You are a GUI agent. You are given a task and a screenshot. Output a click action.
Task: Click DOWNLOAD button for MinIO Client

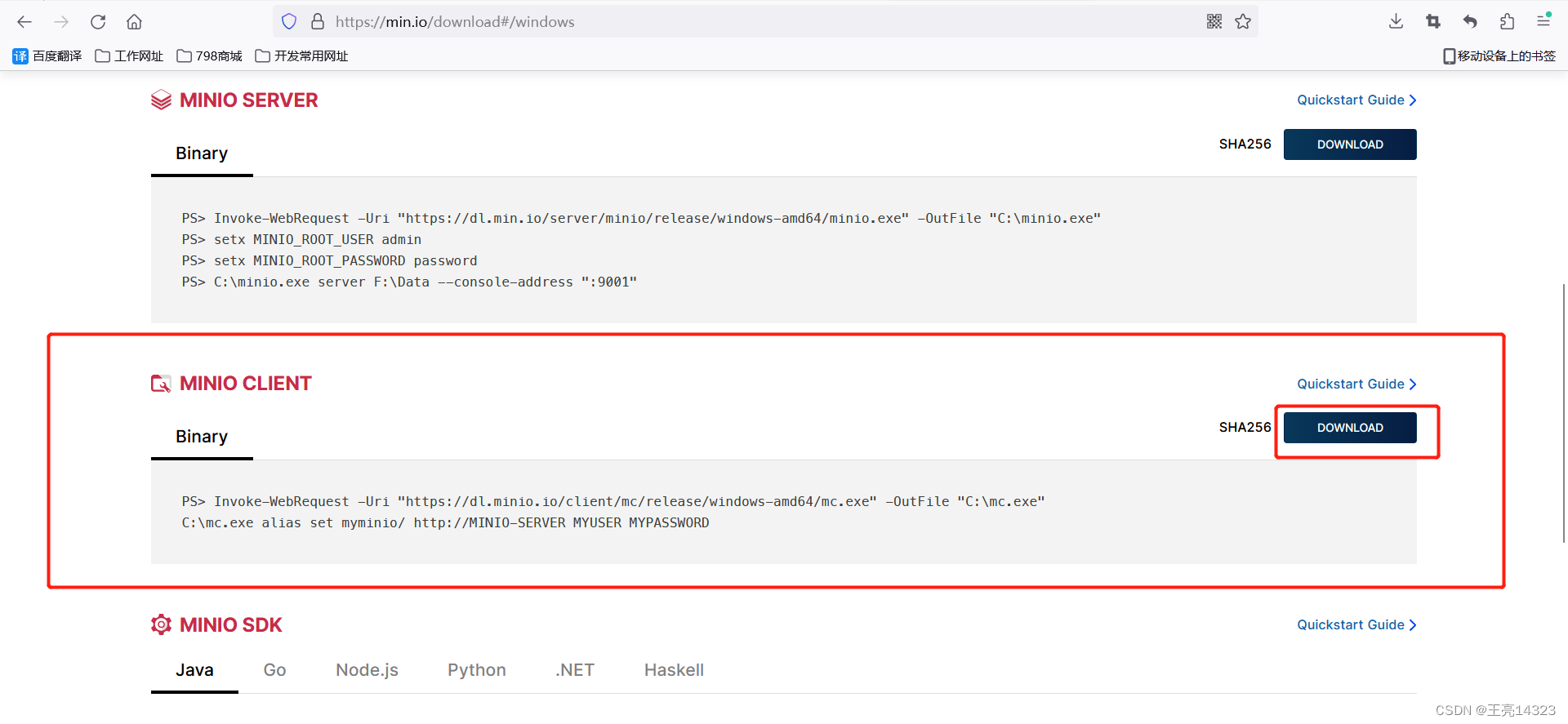coord(1350,428)
